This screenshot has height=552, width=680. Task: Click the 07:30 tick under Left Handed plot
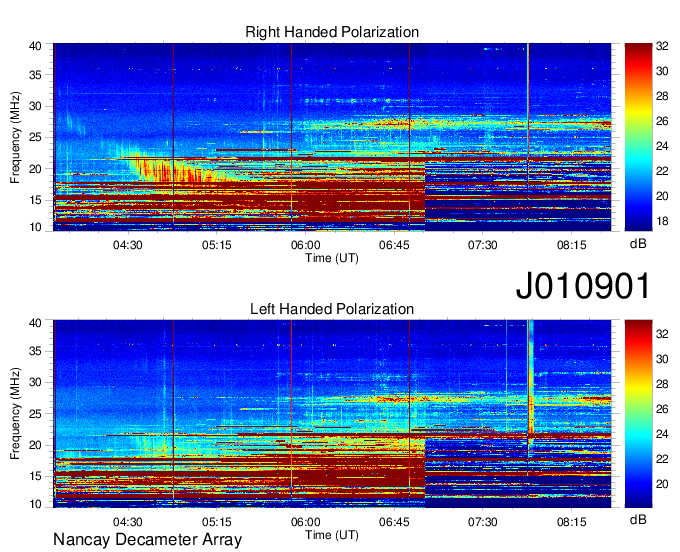483,522
